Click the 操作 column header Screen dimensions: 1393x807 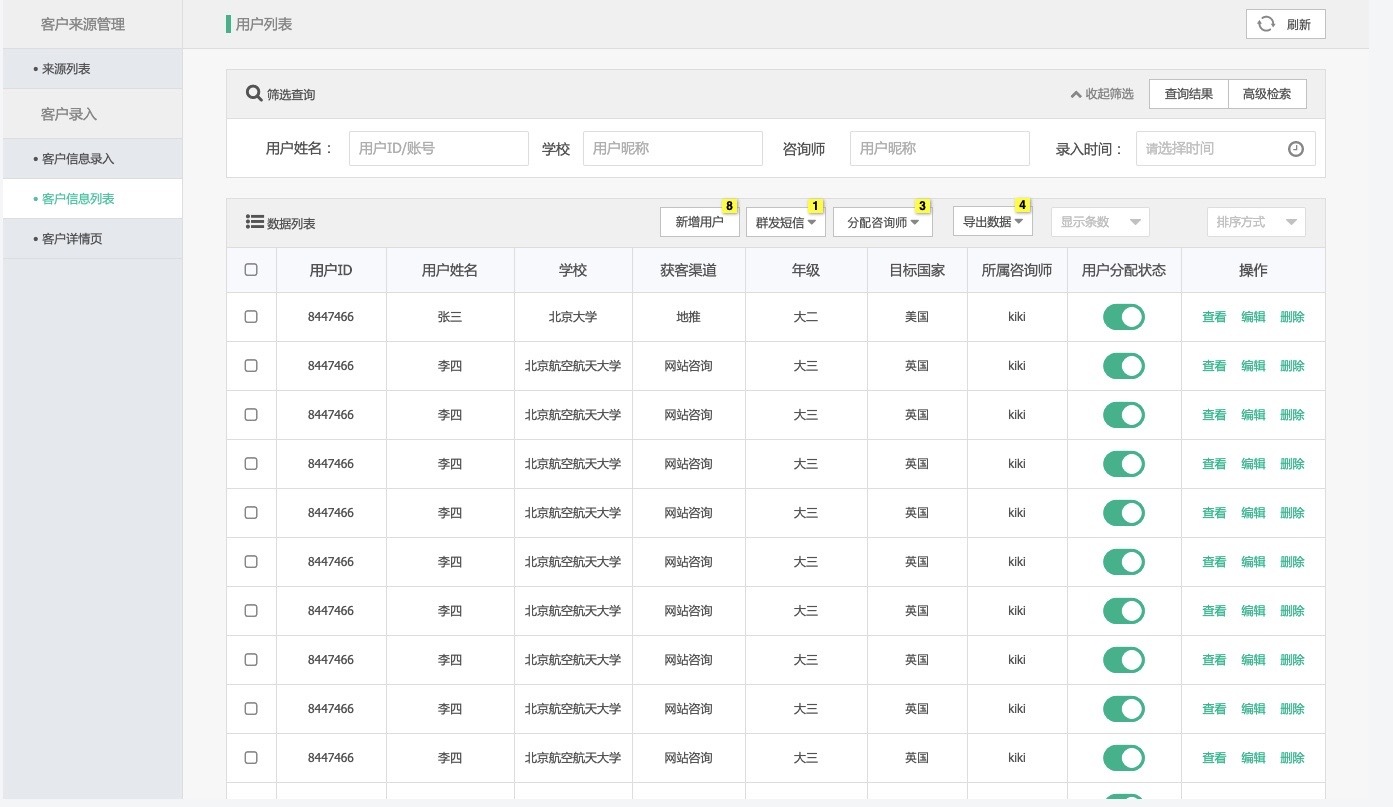(x=1253, y=270)
